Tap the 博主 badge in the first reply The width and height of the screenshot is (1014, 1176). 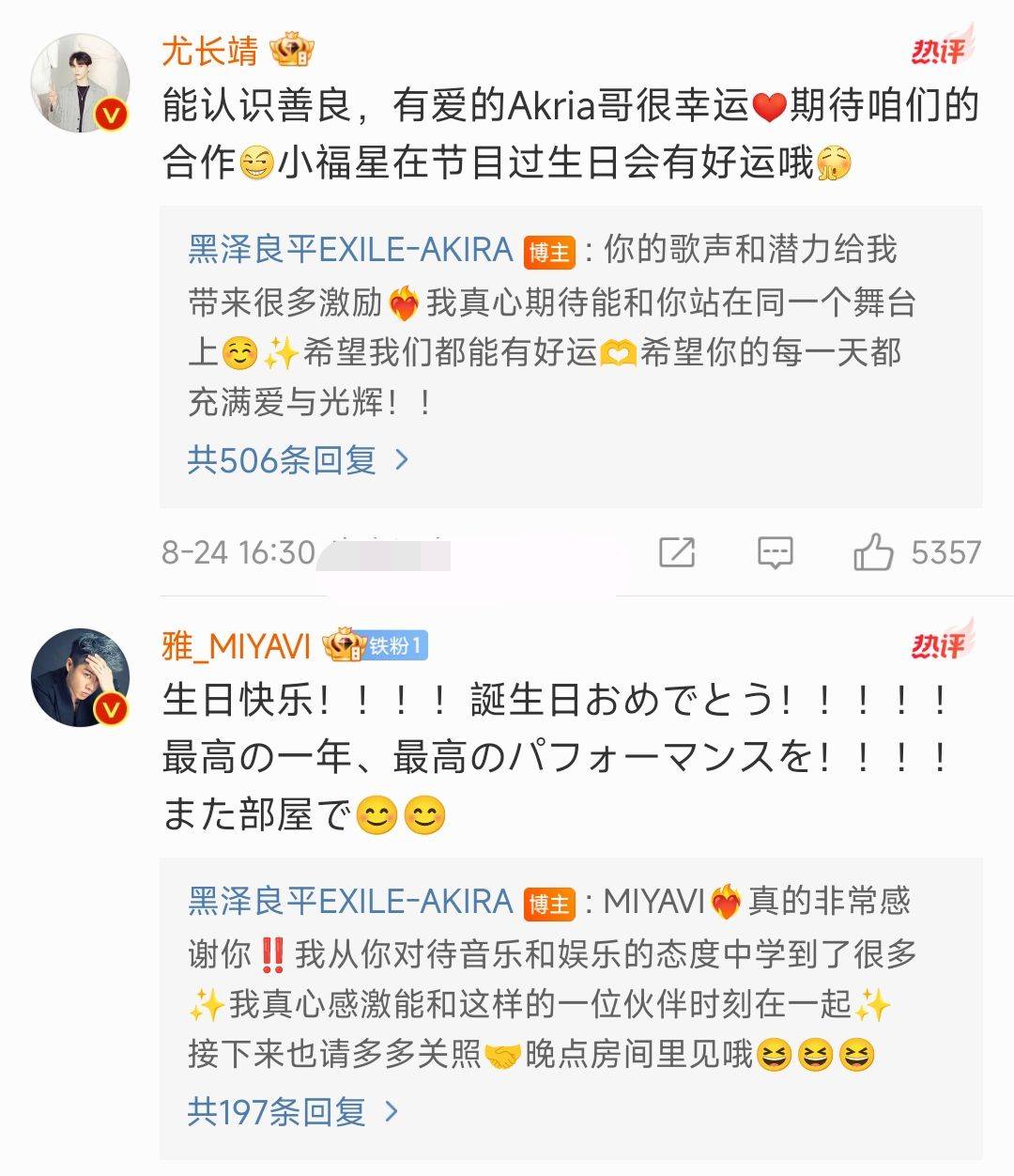pos(549,252)
